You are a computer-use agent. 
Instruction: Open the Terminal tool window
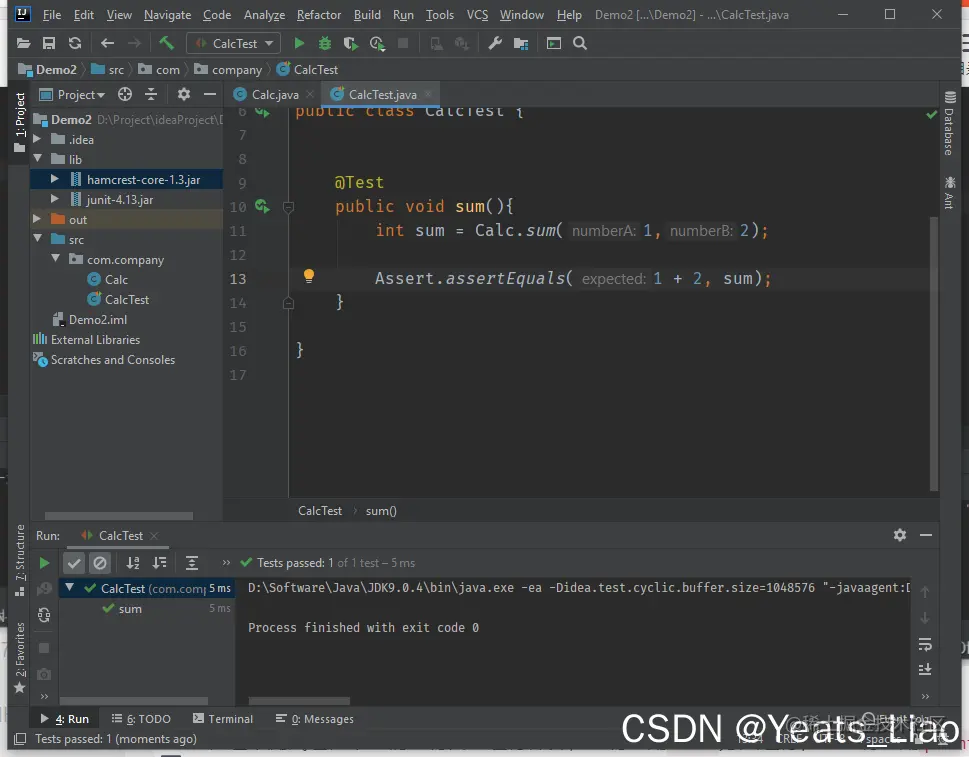pyautogui.click(x=223, y=719)
